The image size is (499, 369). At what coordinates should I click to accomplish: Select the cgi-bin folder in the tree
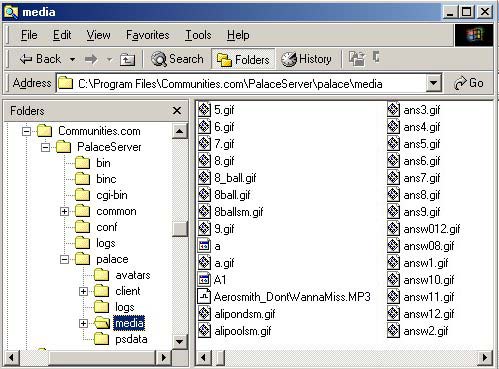[x=112, y=195]
